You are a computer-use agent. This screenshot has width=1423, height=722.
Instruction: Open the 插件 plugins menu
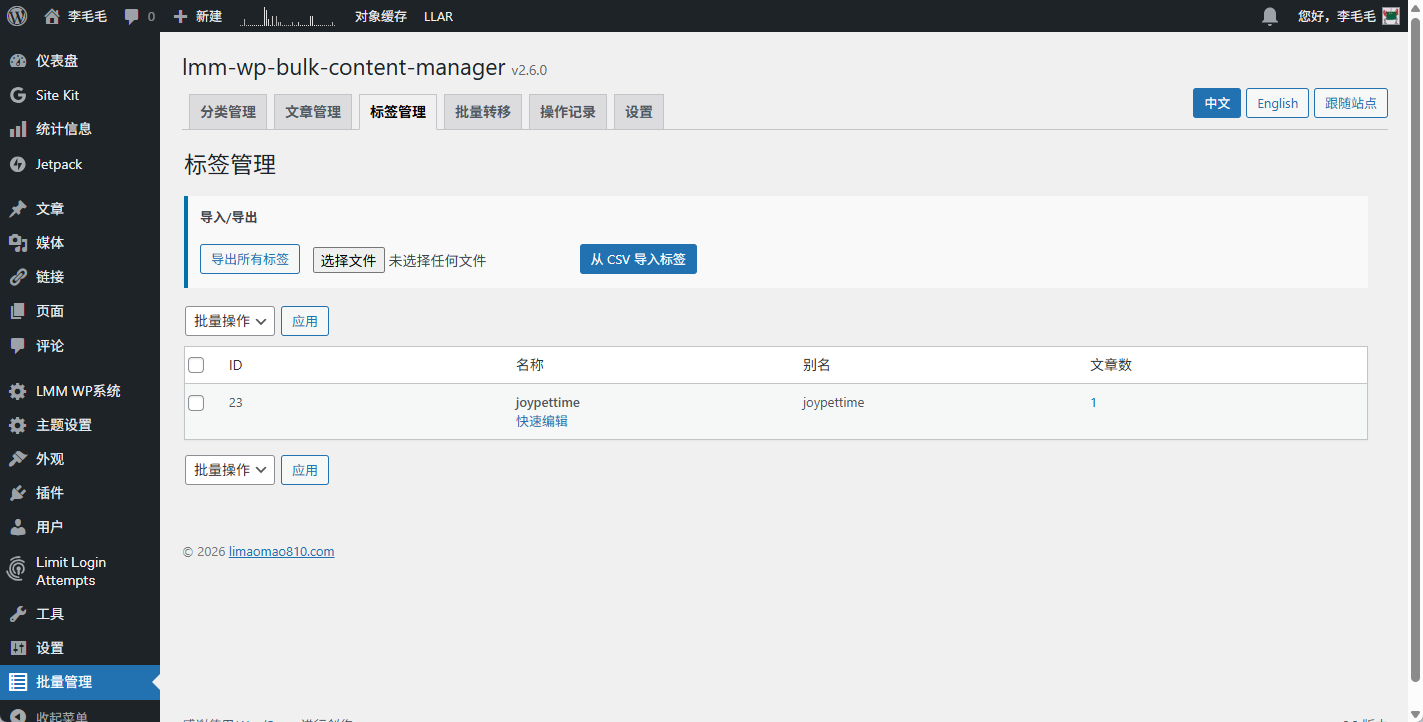49,493
